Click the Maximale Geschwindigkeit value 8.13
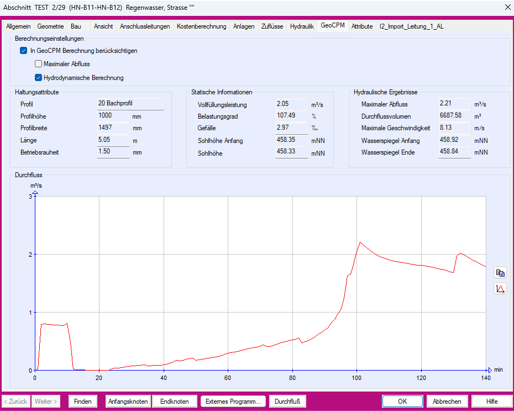Viewport: 514px width, 411px height. pyautogui.click(x=454, y=128)
